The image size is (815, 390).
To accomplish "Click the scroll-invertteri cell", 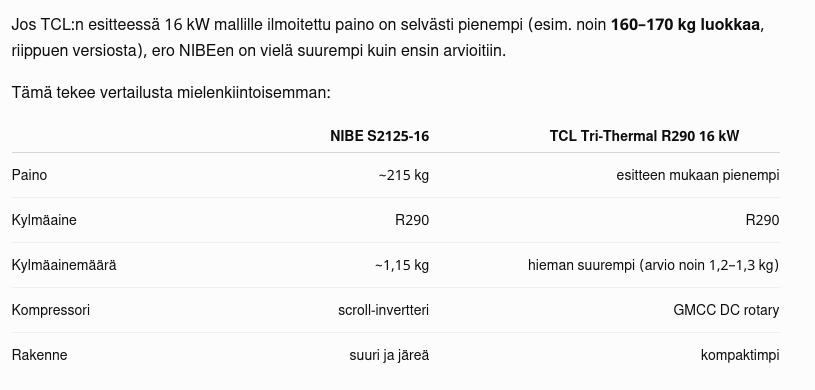I will coord(384,310).
